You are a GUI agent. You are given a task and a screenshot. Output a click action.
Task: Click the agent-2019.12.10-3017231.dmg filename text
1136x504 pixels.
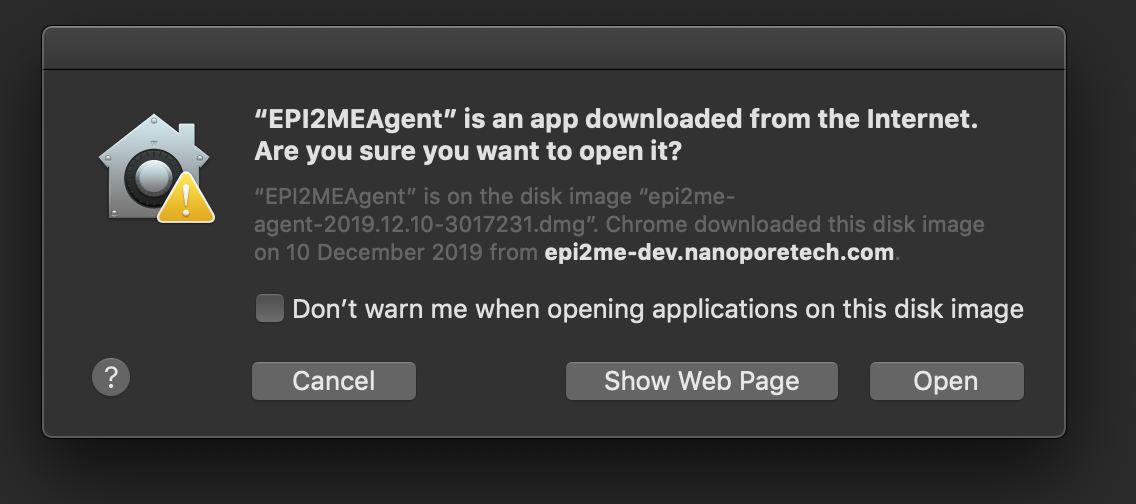(x=419, y=224)
